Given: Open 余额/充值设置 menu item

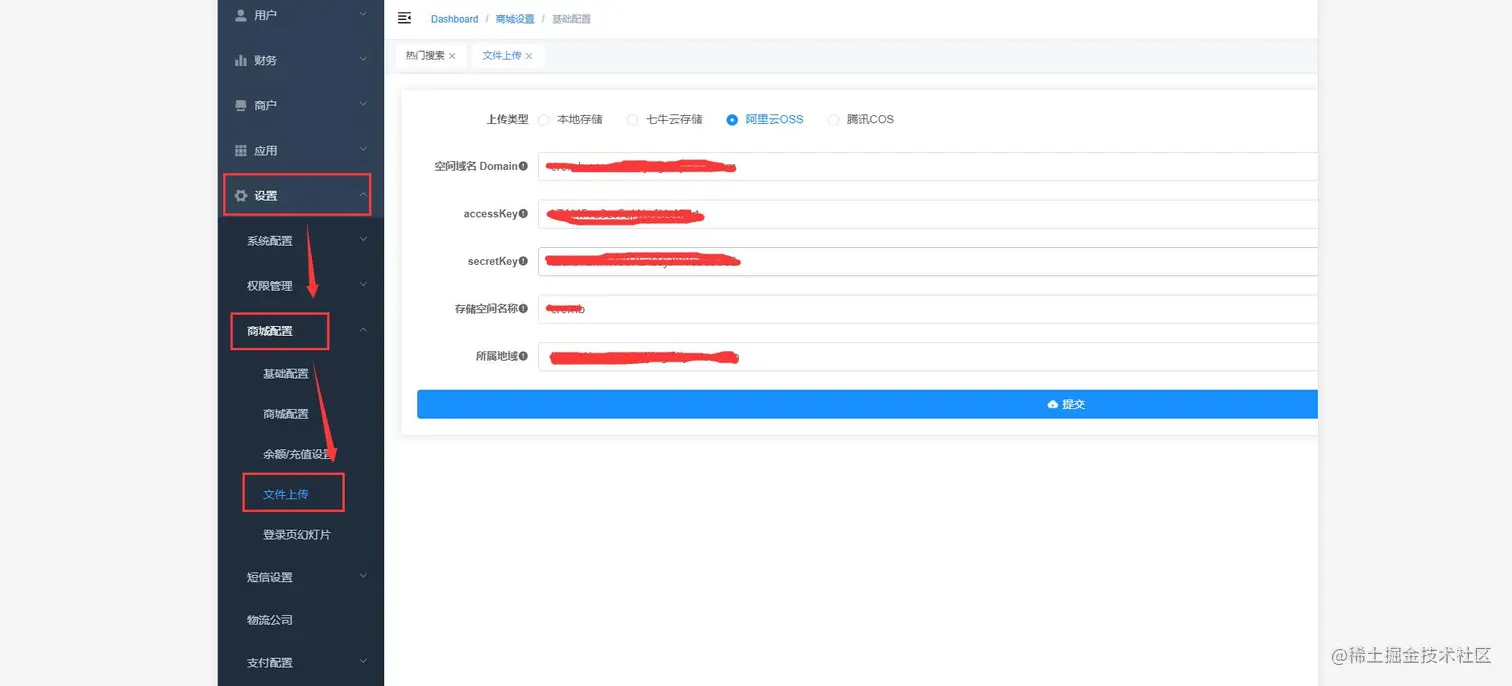Looking at the screenshot, I should tap(298, 454).
